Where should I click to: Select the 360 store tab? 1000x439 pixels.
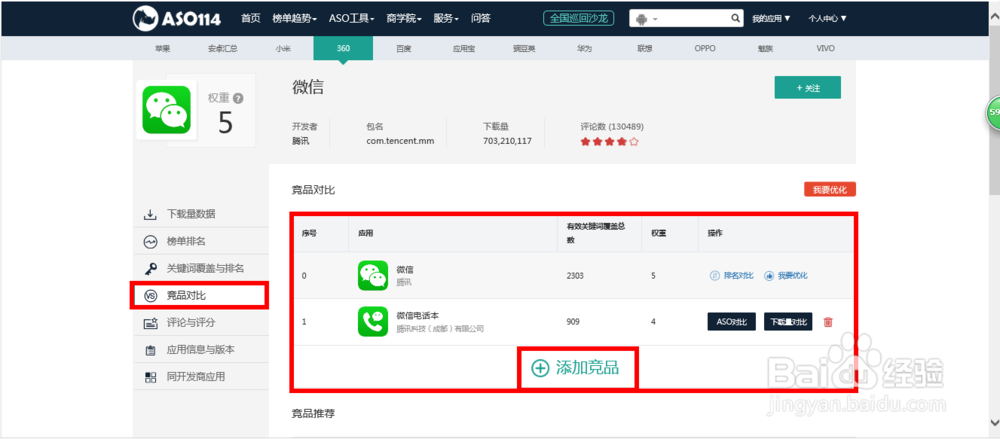(x=343, y=48)
